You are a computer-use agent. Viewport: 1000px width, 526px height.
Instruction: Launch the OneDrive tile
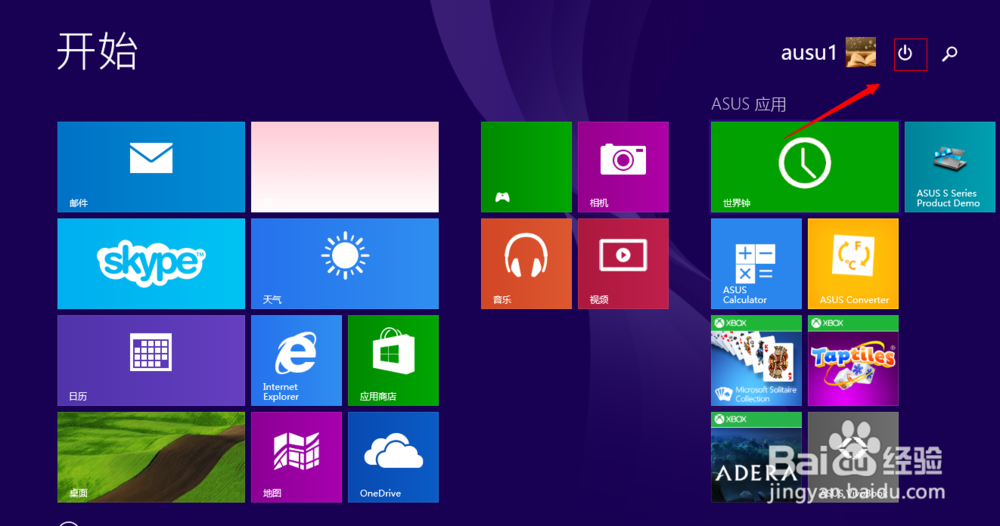tap(393, 457)
